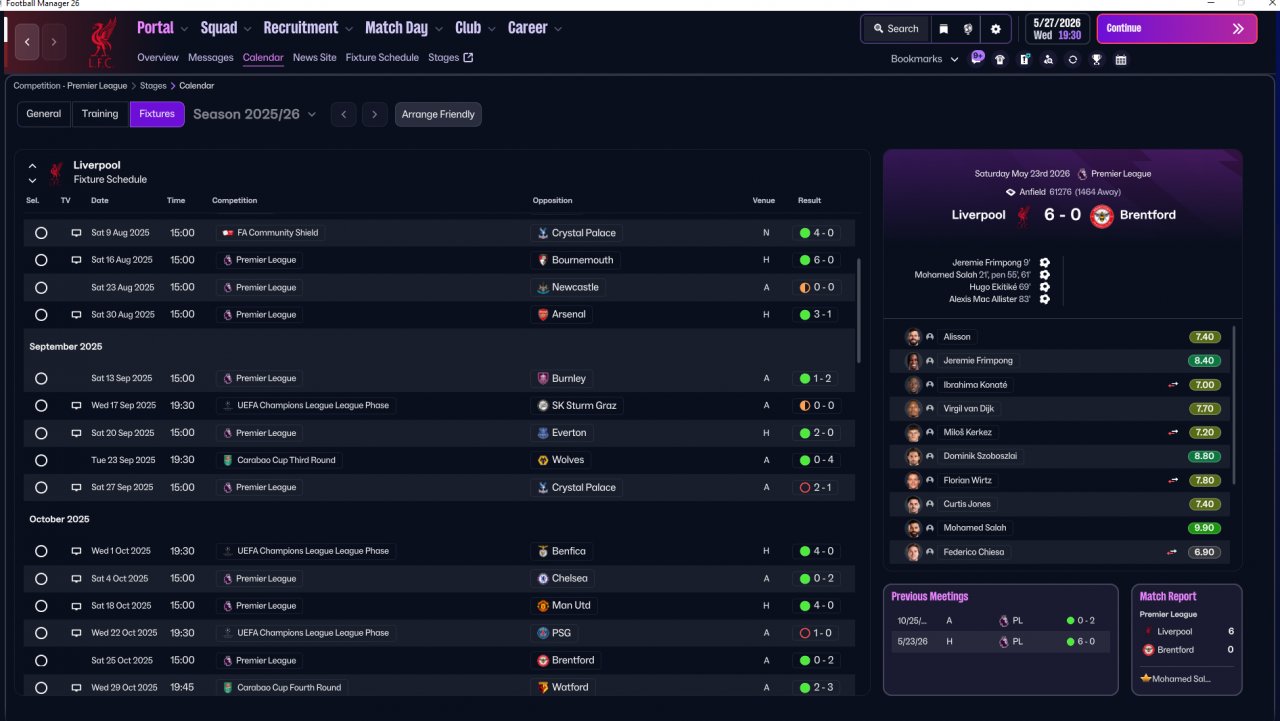Click Federico Chiesa's 6.90 rating badge
The width and height of the screenshot is (1280, 721).
(1205, 552)
